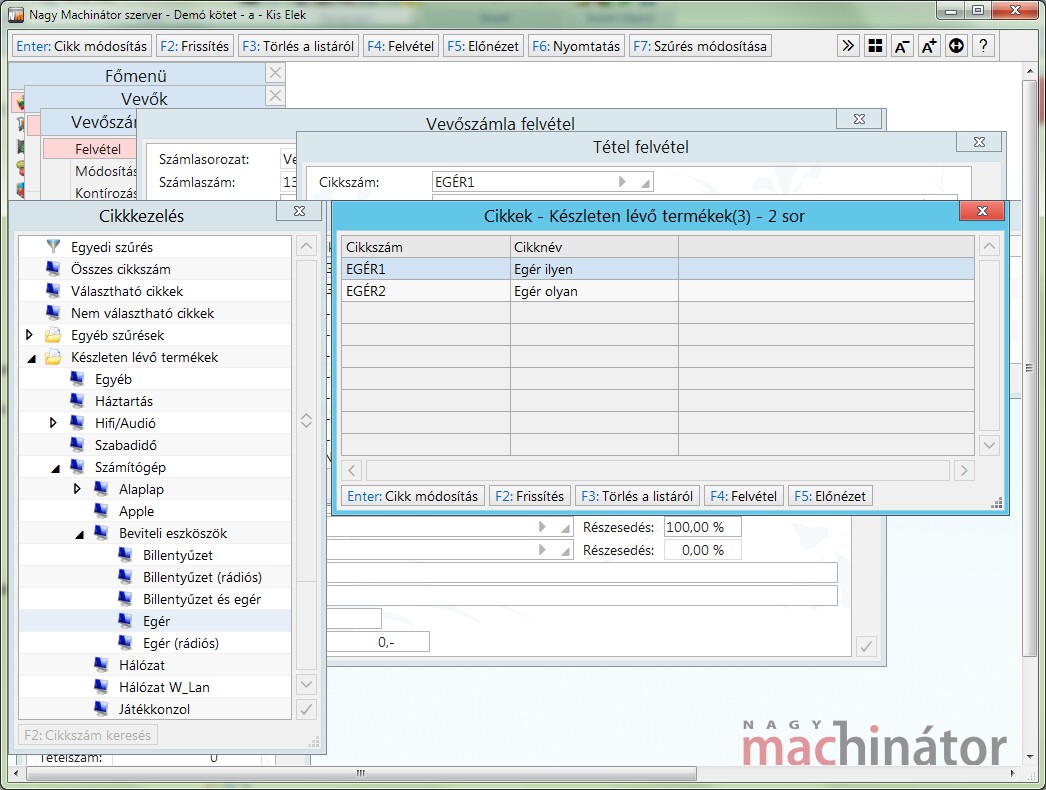Image resolution: width=1046 pixels, height=790 pixels.
Task: Expand the Egyéb szűrések folder
Action: point(29,335)
